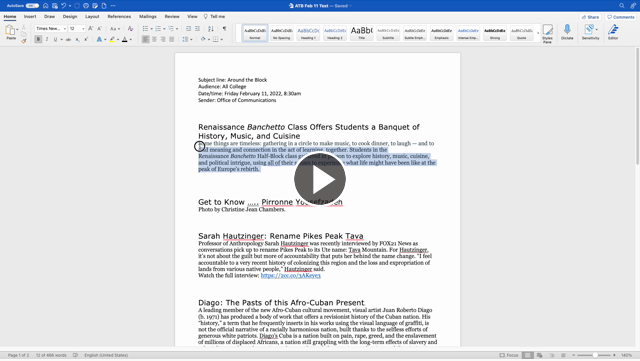Apply the Title style
Viewport: 640px width, 361px height.
pyautogui.click(x=362, y=33)
